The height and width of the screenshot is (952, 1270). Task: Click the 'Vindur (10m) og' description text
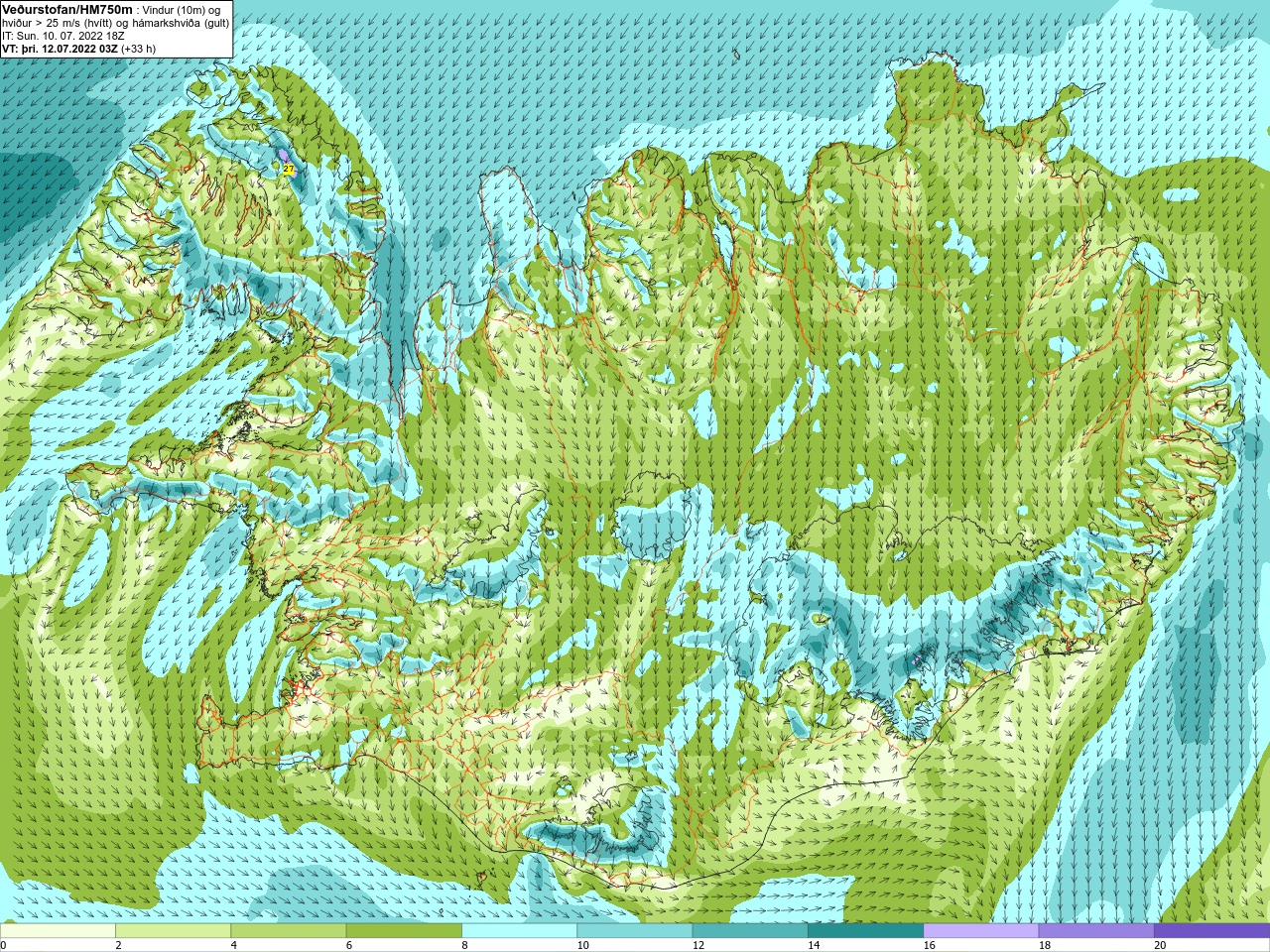tap(183, 9)
